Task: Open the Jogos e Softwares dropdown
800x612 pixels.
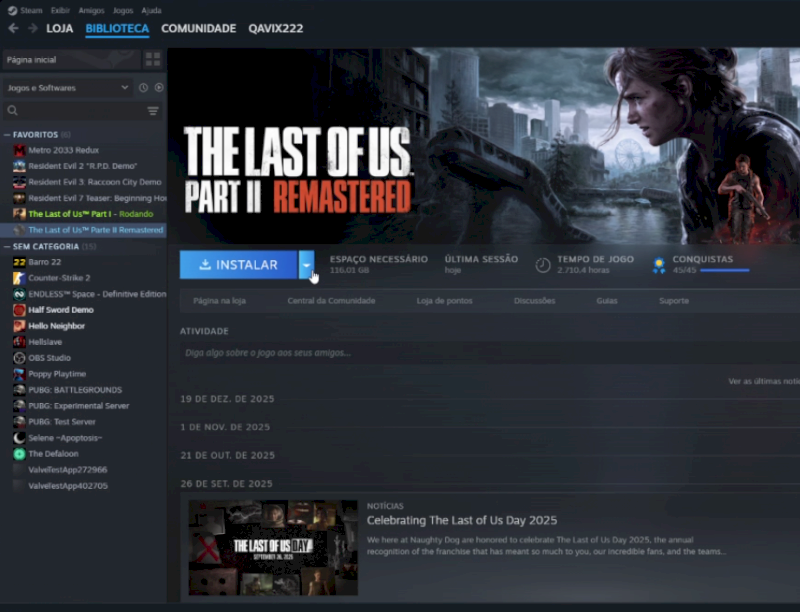Action: click(68, 88)
